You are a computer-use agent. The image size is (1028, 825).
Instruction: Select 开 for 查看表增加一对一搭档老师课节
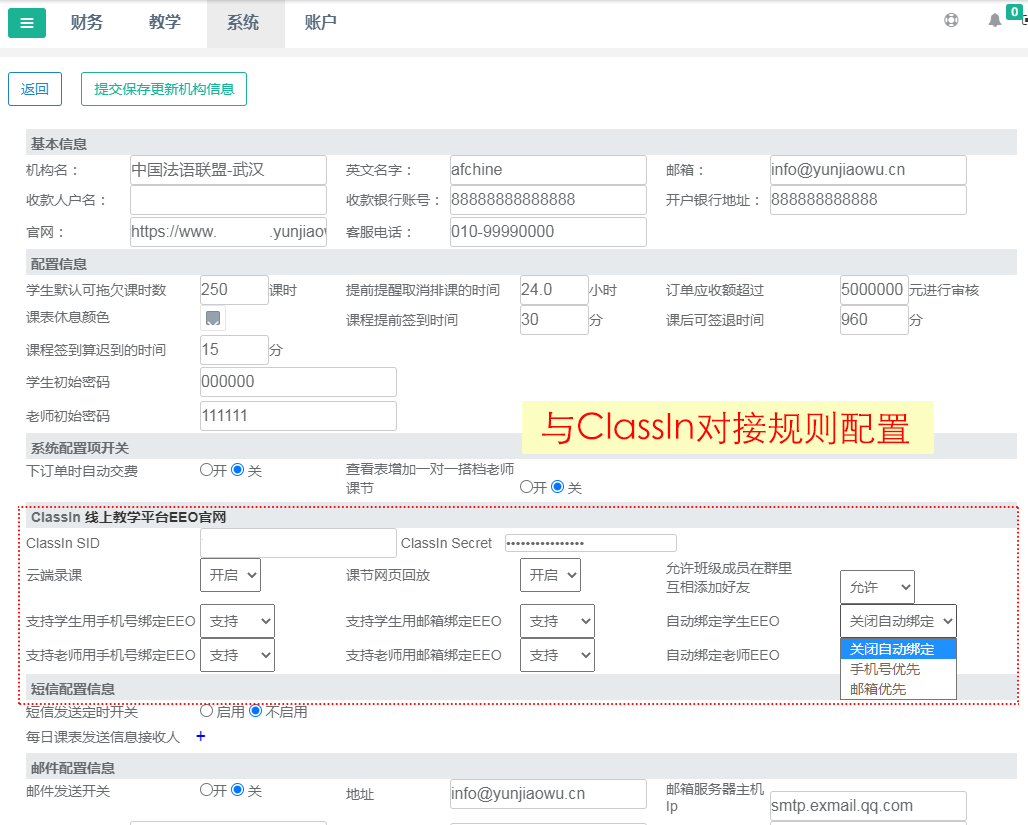coord(527,487)
